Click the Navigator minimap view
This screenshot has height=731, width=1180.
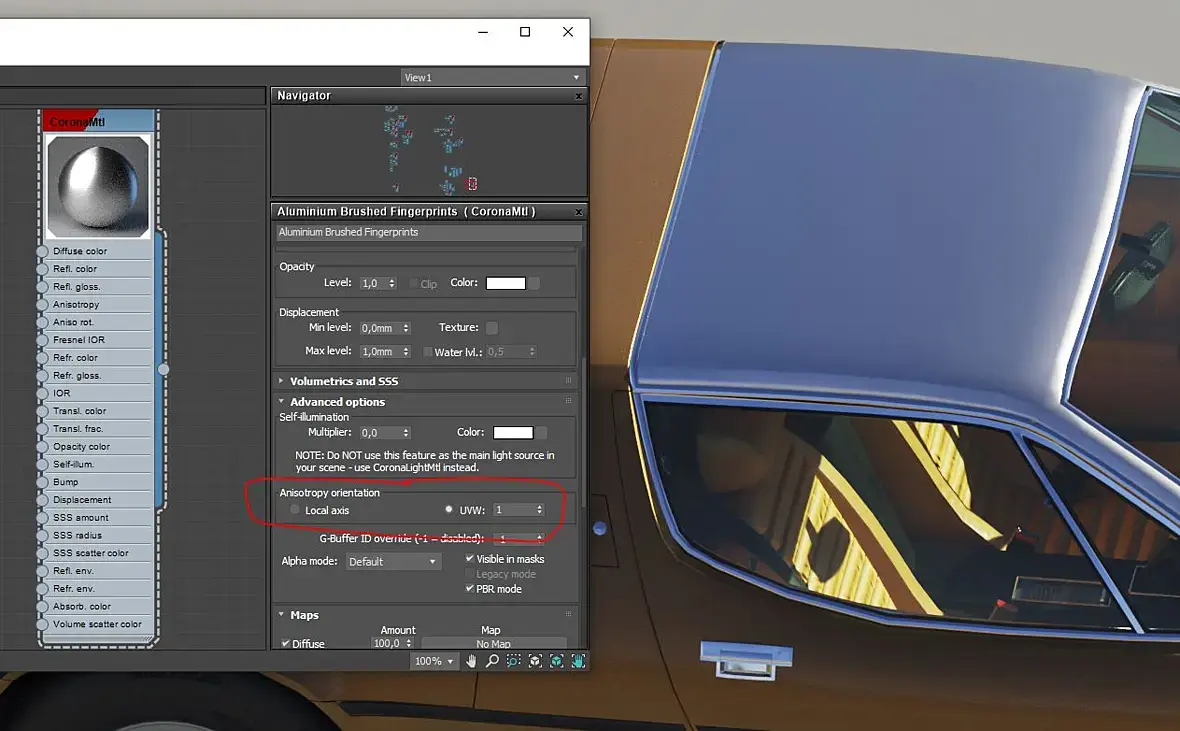429,151
